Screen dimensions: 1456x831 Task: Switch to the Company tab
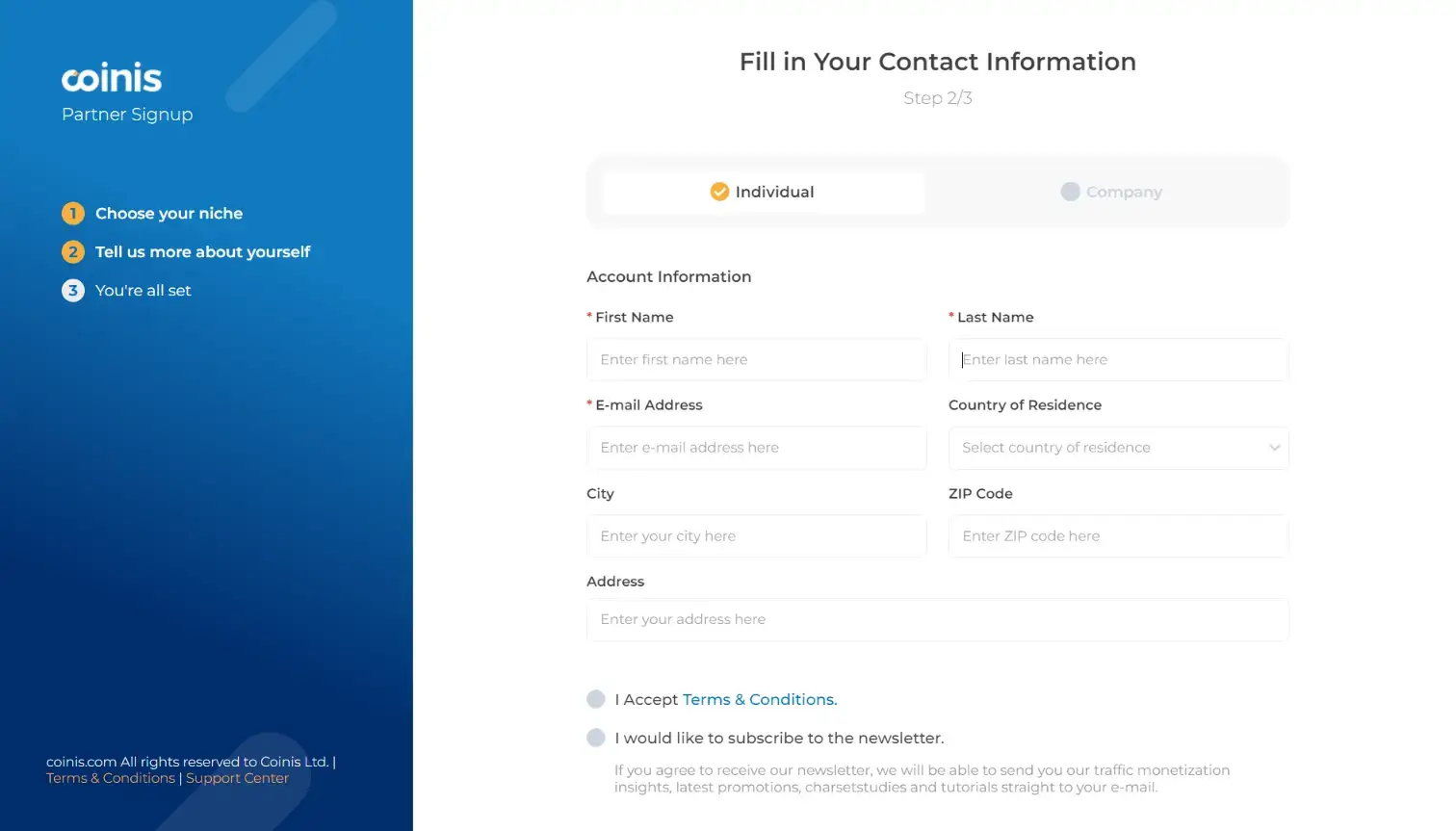click(x=1111, y=193)
